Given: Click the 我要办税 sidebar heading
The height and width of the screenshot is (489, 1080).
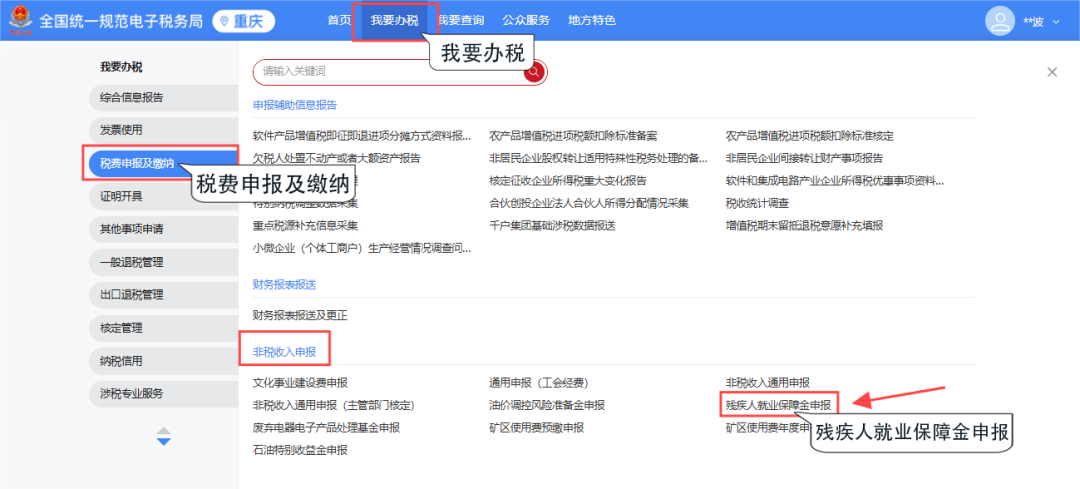Looking at the screenshot, I should [121, 67].
